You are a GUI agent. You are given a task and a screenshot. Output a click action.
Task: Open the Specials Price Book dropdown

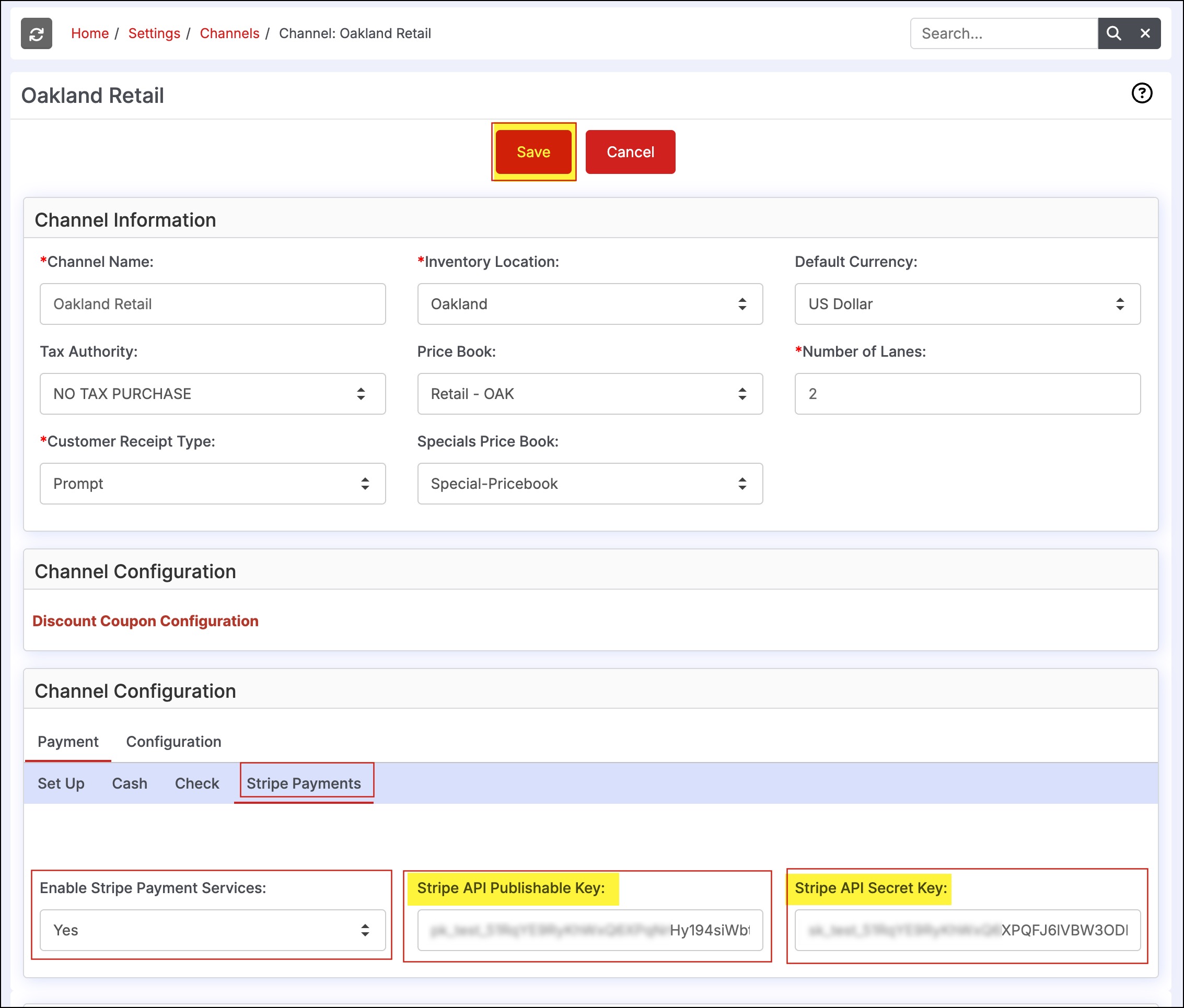[589, 484]
